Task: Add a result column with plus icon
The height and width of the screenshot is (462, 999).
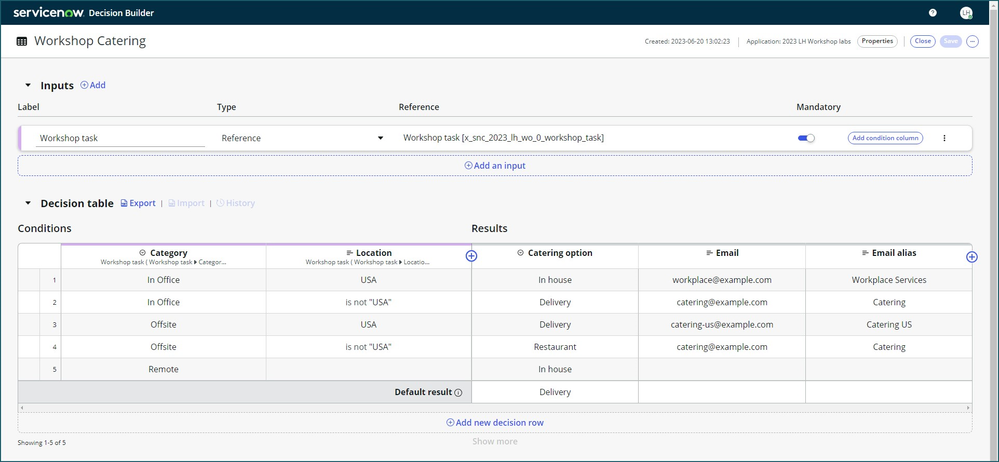Action: click(x=972, y=257)
